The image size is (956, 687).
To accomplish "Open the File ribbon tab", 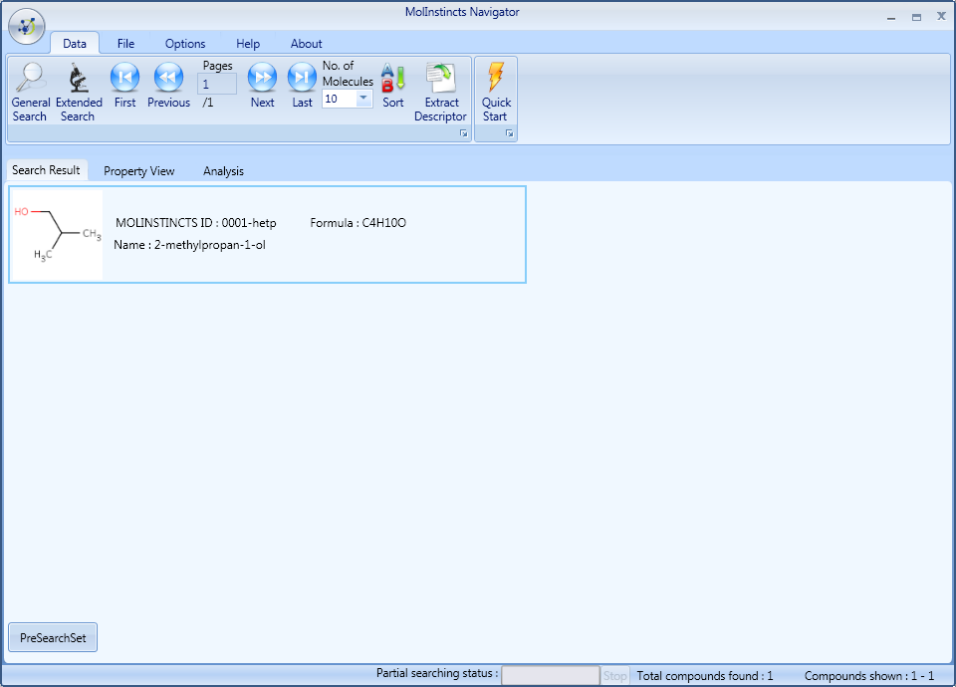I will click(x=126, y=44).
